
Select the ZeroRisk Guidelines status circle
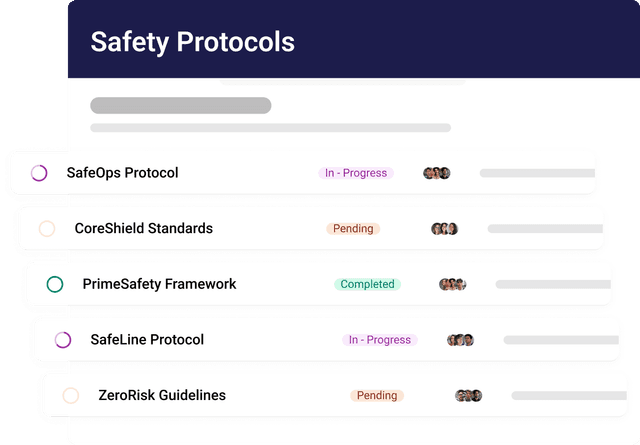[71, 396]
